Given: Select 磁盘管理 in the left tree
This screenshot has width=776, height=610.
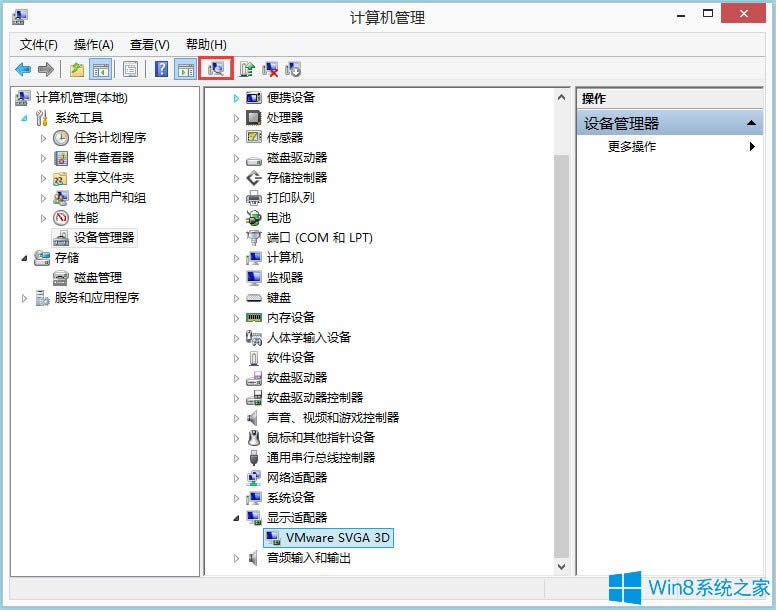Looking at the screenshot, I should [x=97, y=277].
